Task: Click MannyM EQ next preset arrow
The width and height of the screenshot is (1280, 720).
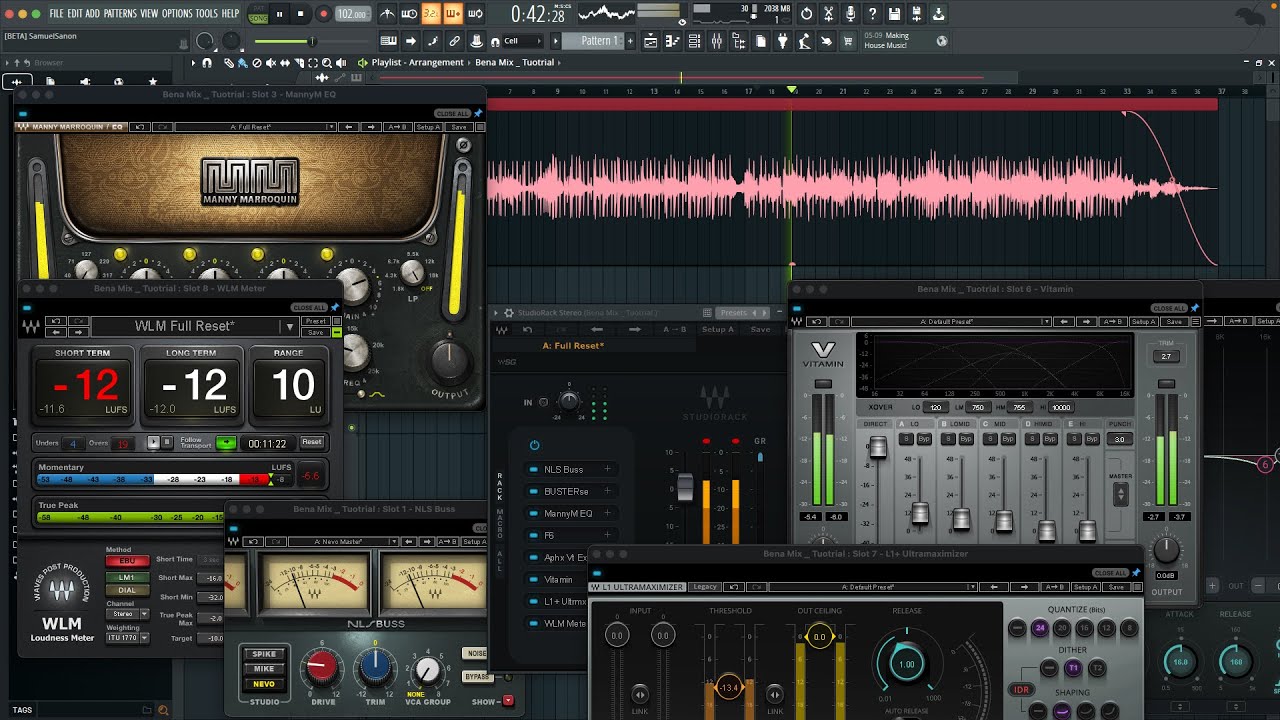Action: pyautogui.click(x=371, y=127)
